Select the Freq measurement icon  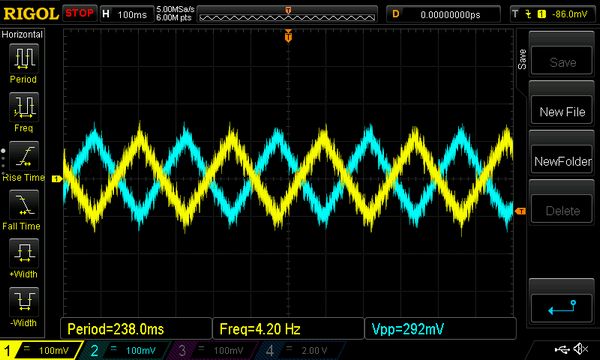[x=24, y=107]
